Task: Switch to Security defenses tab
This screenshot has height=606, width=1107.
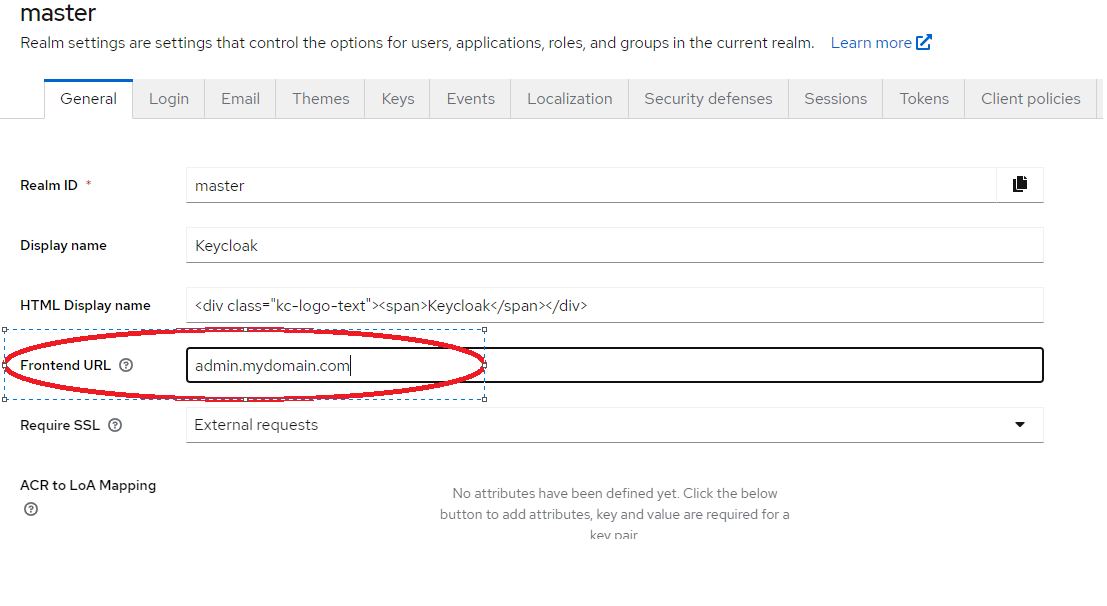Action: pos(708,98)
